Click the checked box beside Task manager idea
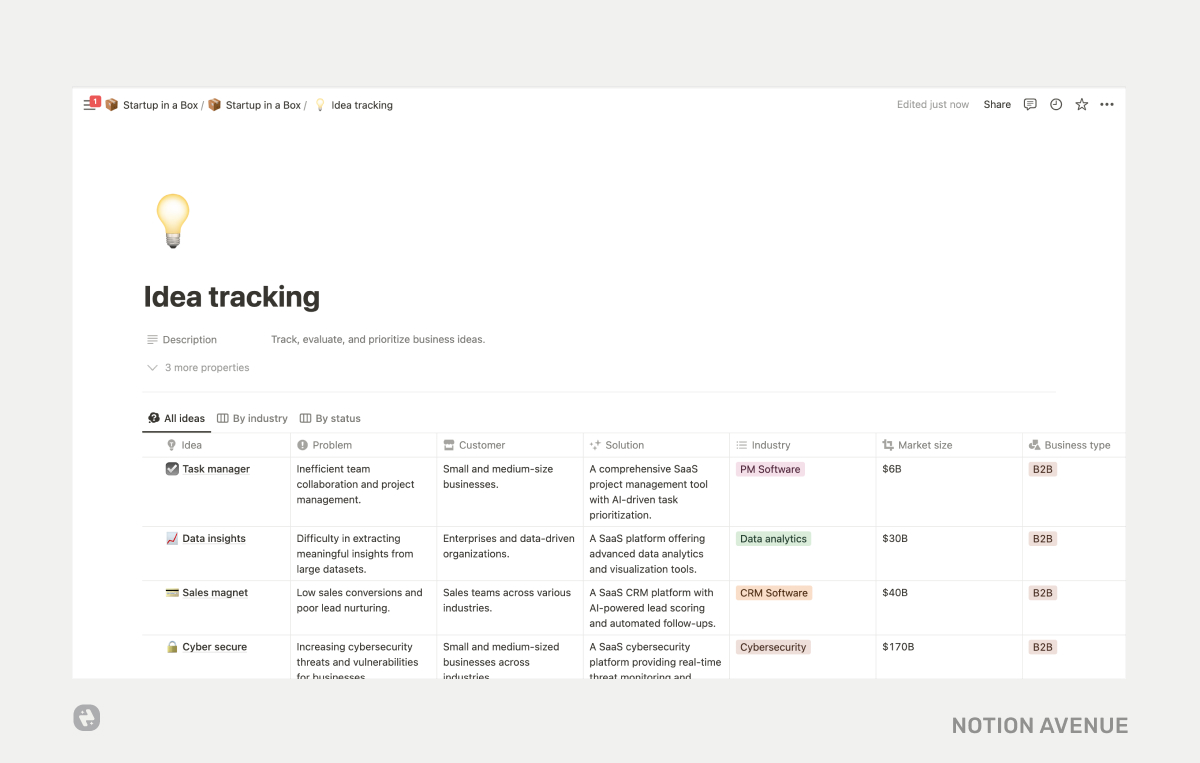Image resolution: width=1200 pixels, height=763 pixels. click(172, 468)
